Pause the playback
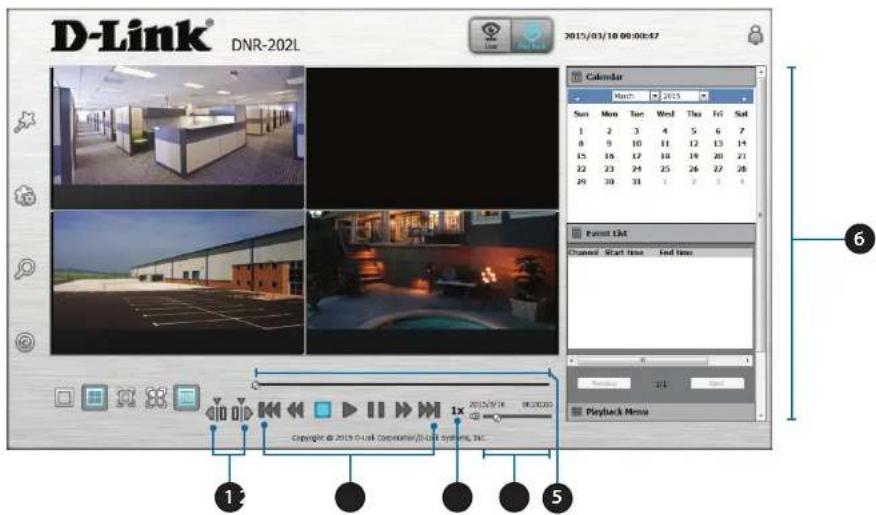The width and height of the screenshot is (876, 515). [376, 410]
